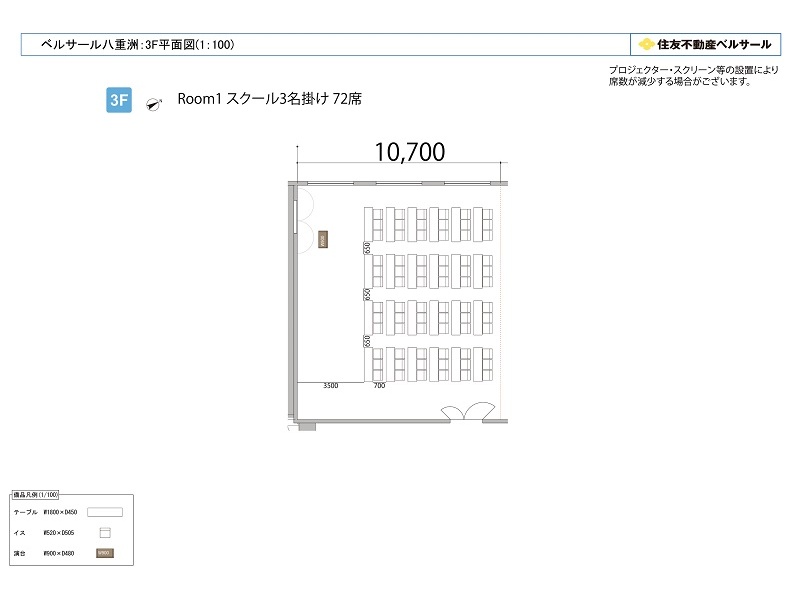This screenshot has width=800, height=600.
Task: Click the topmost 650 row spacing label
Action: click(x=367, y=248)
